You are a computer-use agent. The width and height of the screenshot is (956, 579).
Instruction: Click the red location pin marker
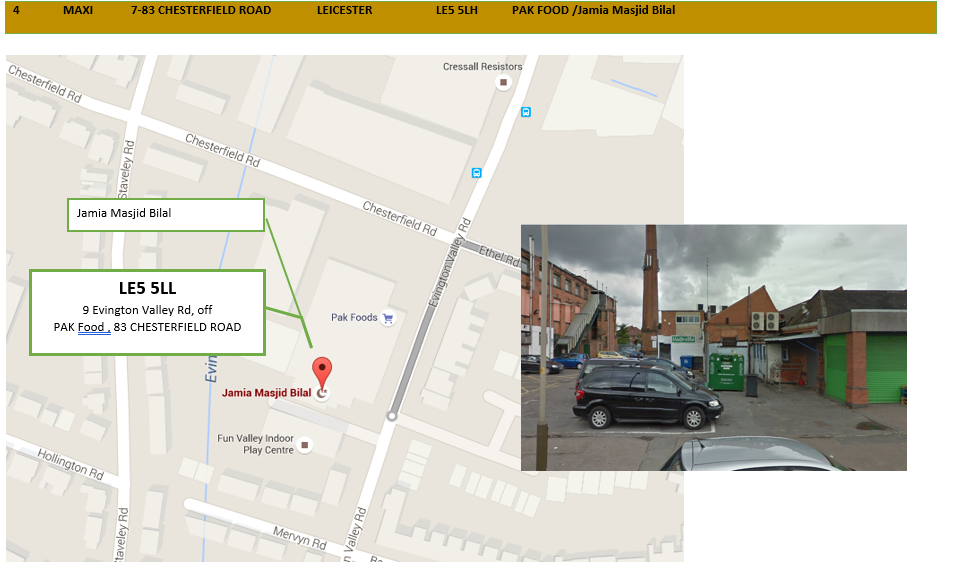[x=321, y=371]
